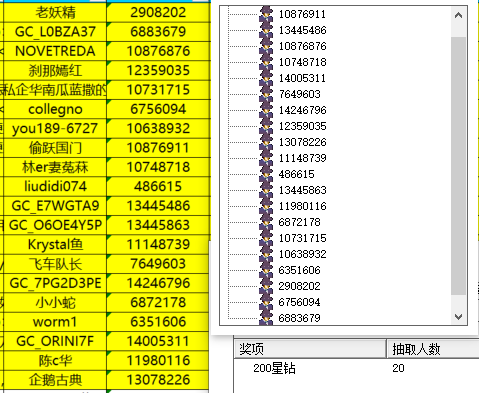Click the user icon beside 6351606 in list

266,270
